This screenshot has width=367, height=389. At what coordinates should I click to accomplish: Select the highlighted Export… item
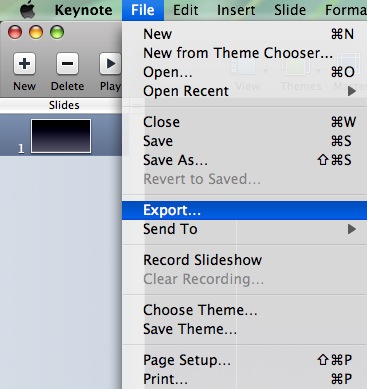tap(244, 210)
